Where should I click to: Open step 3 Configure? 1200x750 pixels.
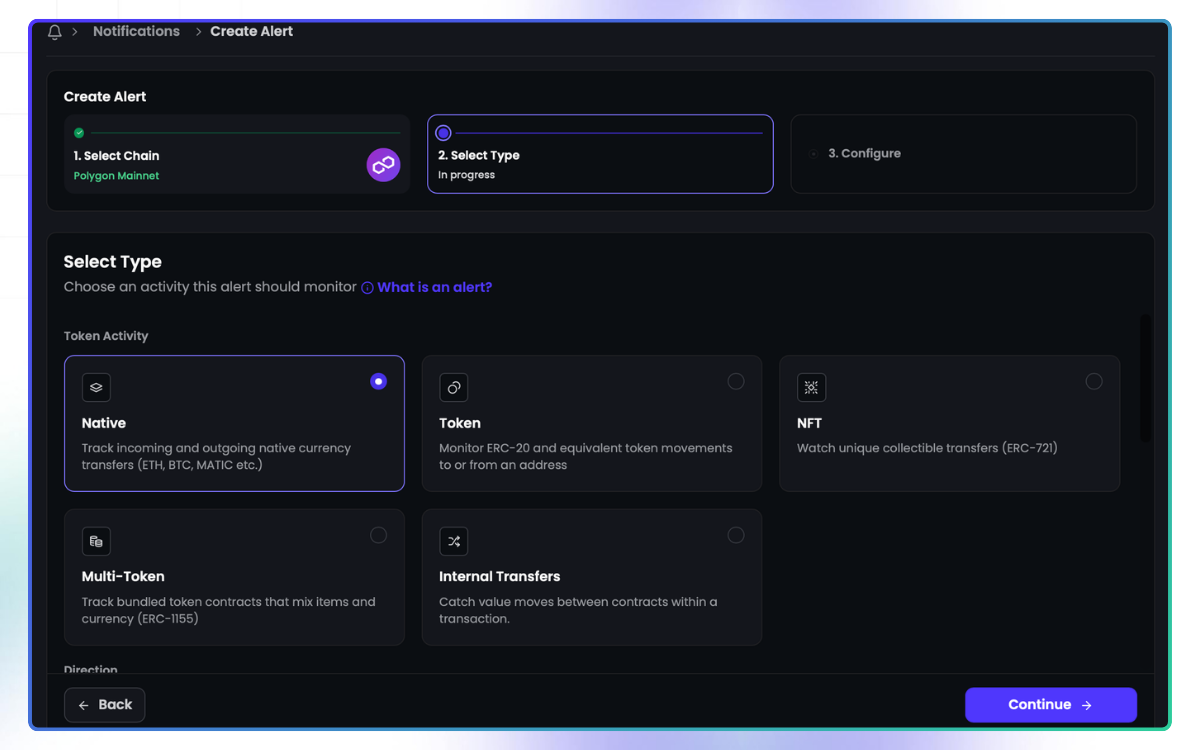point(964,154)
